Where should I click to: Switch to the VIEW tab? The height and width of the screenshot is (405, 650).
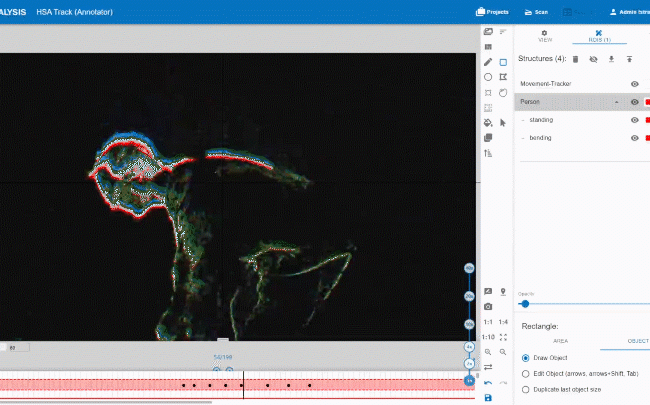[545, 36]
